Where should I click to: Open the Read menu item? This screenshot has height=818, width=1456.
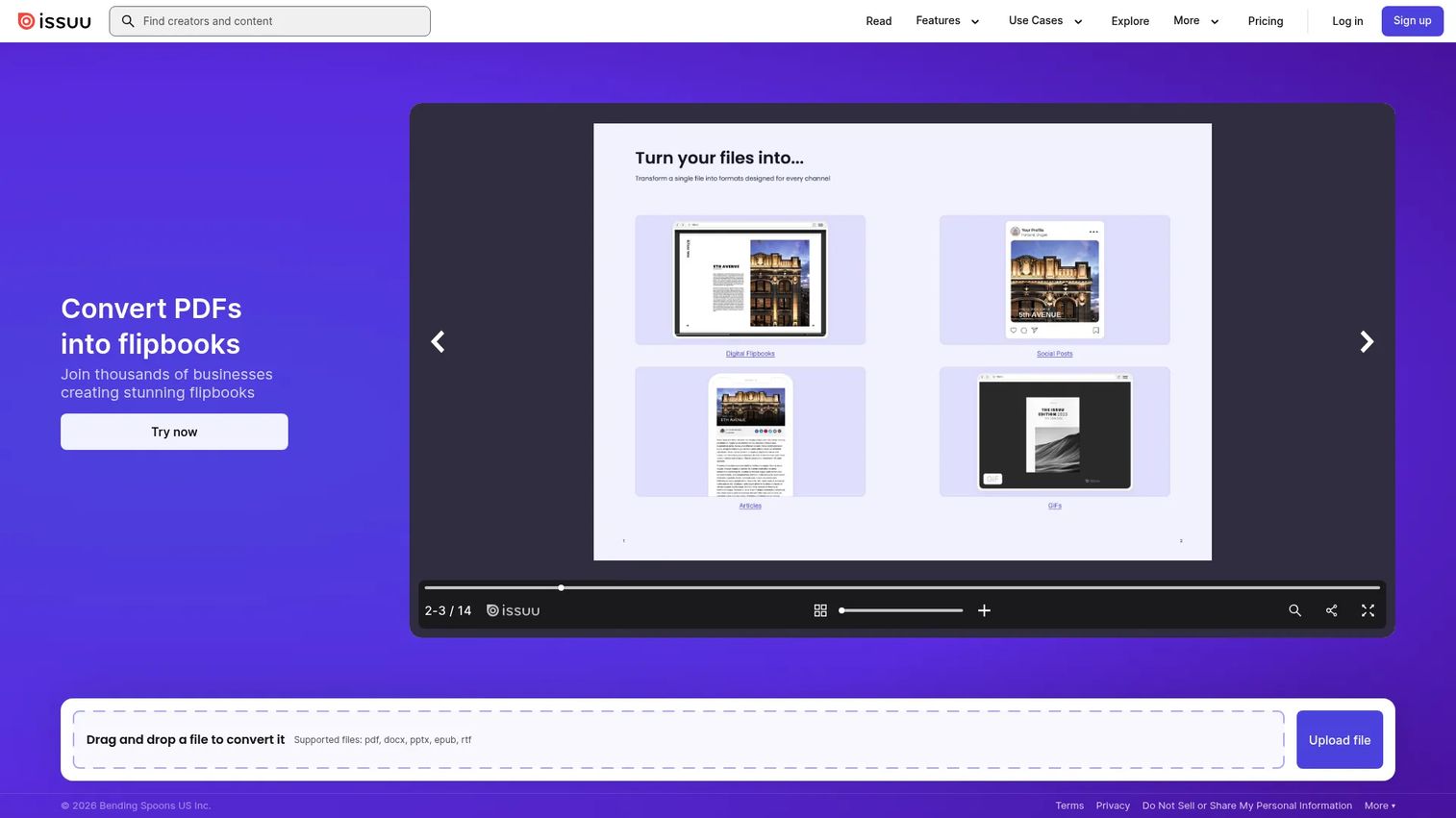[x=879, y=21]
